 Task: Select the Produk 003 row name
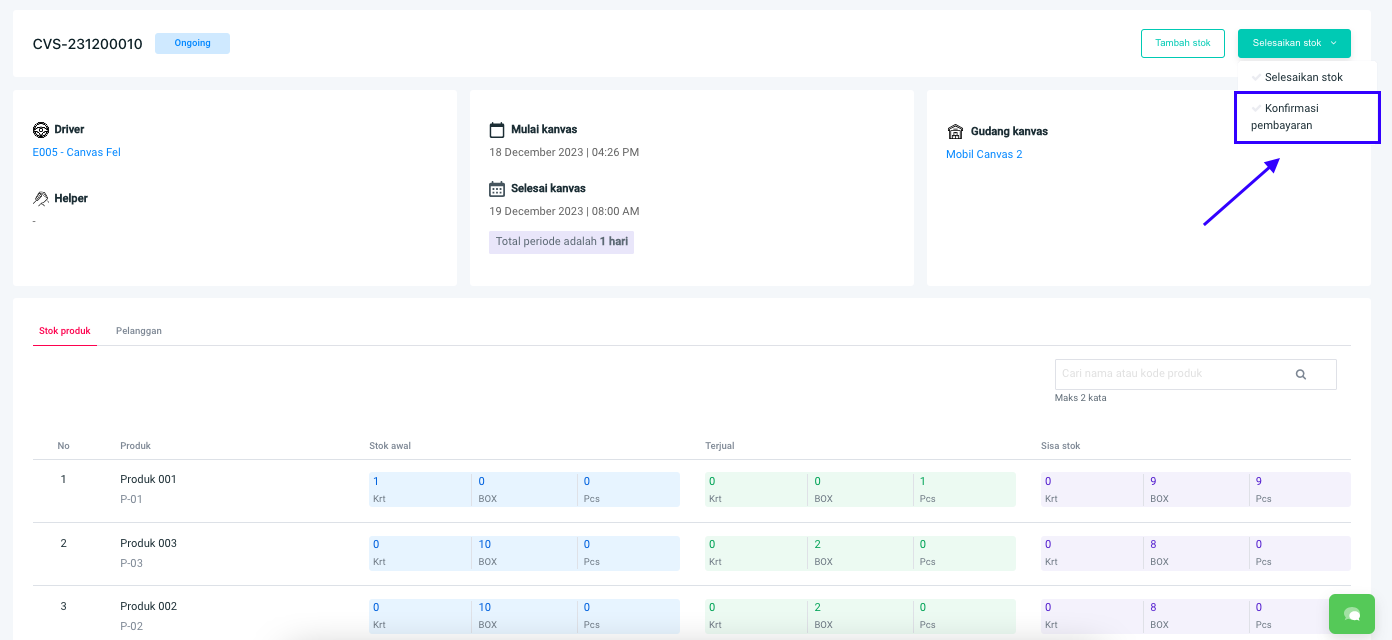tap(148, 543)
